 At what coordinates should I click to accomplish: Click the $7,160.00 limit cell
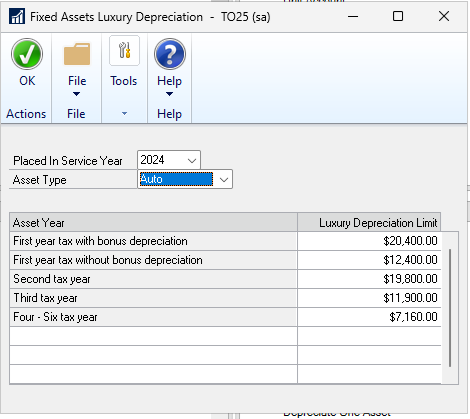pyautogui.click(x=369, y=317)
